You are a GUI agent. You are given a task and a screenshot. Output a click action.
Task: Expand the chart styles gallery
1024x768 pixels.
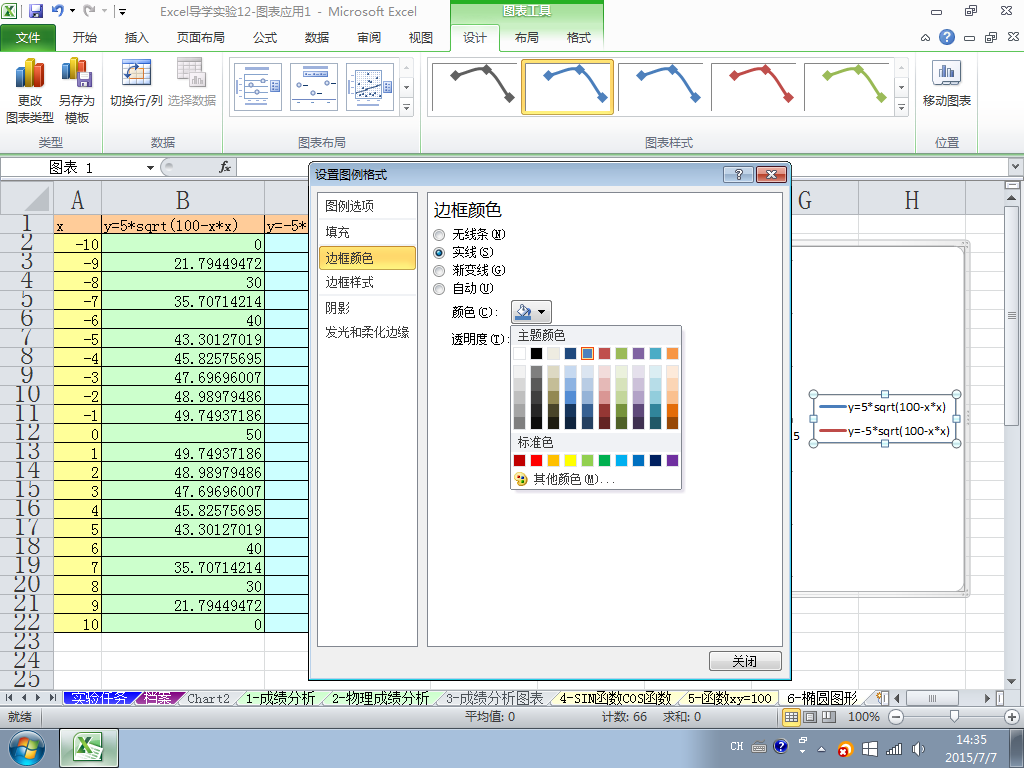901,106
